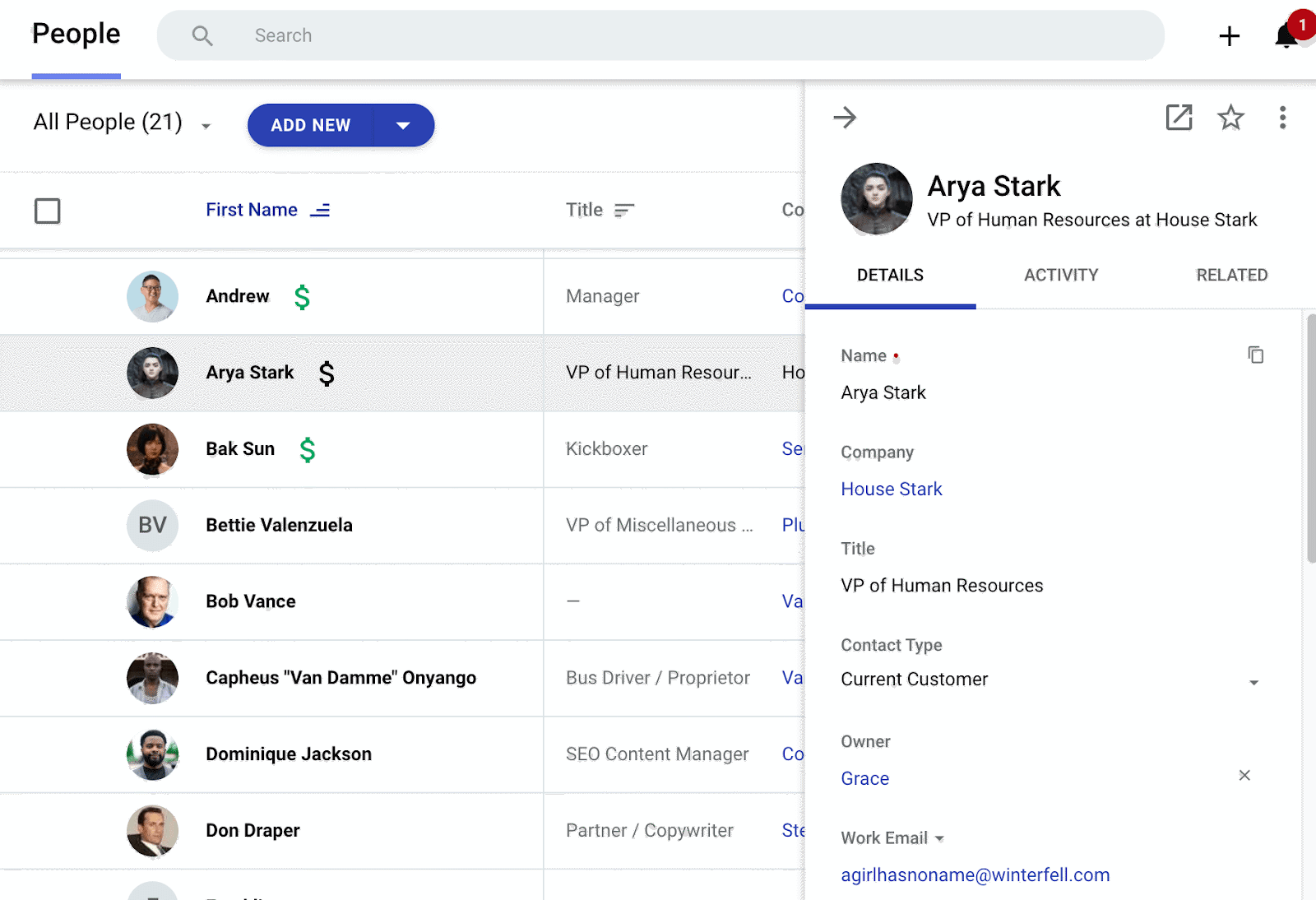Click the Partner / Copywriter title cell
Viewport: 1316px width, 900px height.
pyautogui.click(x=650, y=831)
